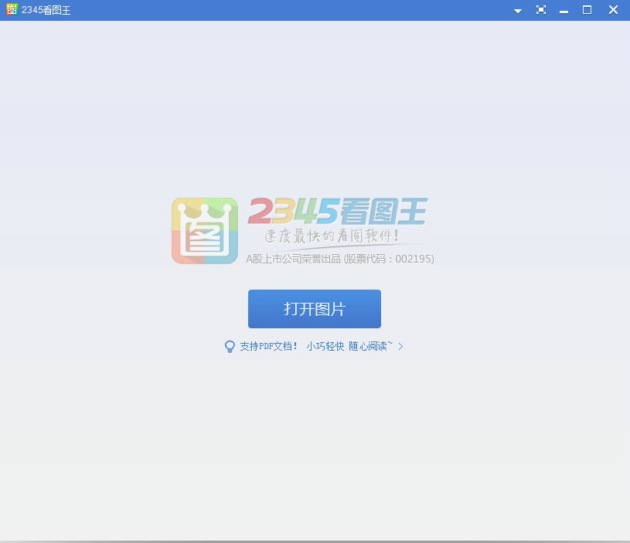
Task: Expand the tip with the right chevron
Action: [x=401, y=346]
